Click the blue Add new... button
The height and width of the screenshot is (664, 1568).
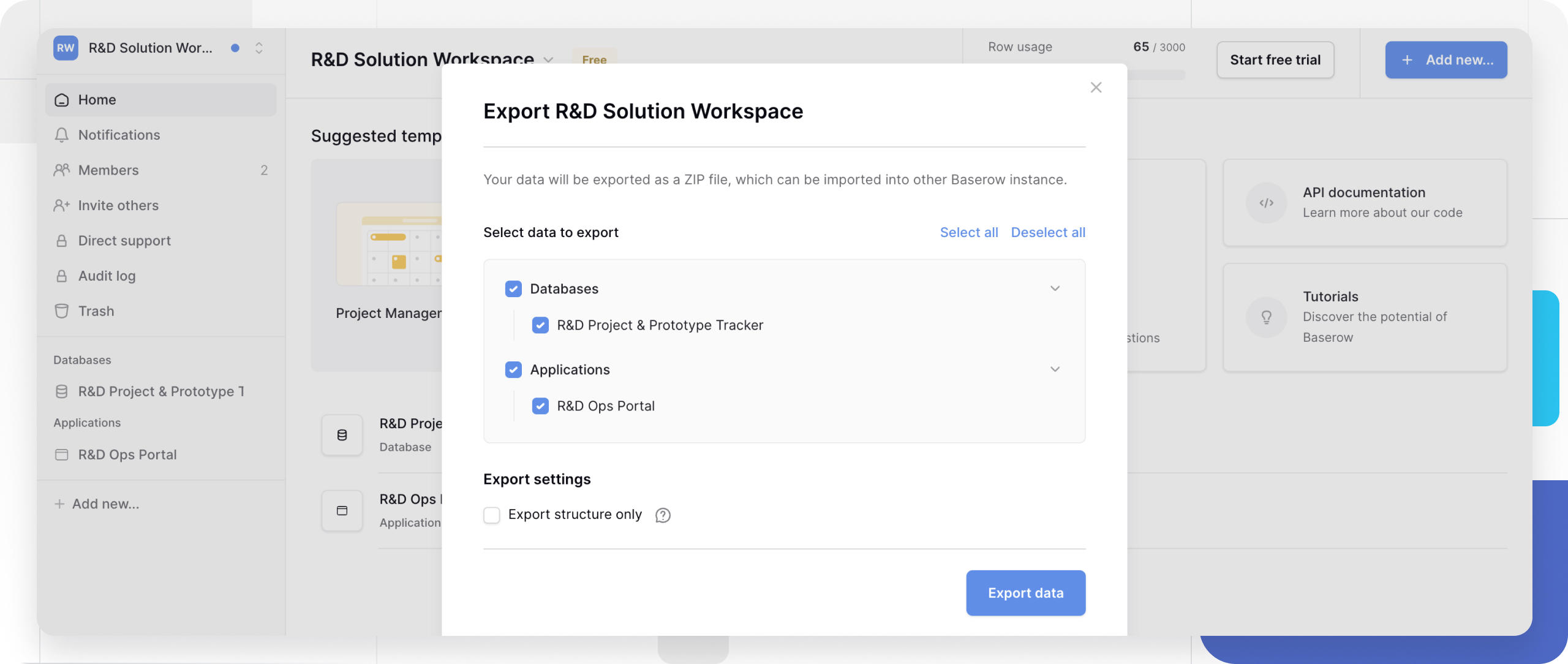pos(1446,60)
